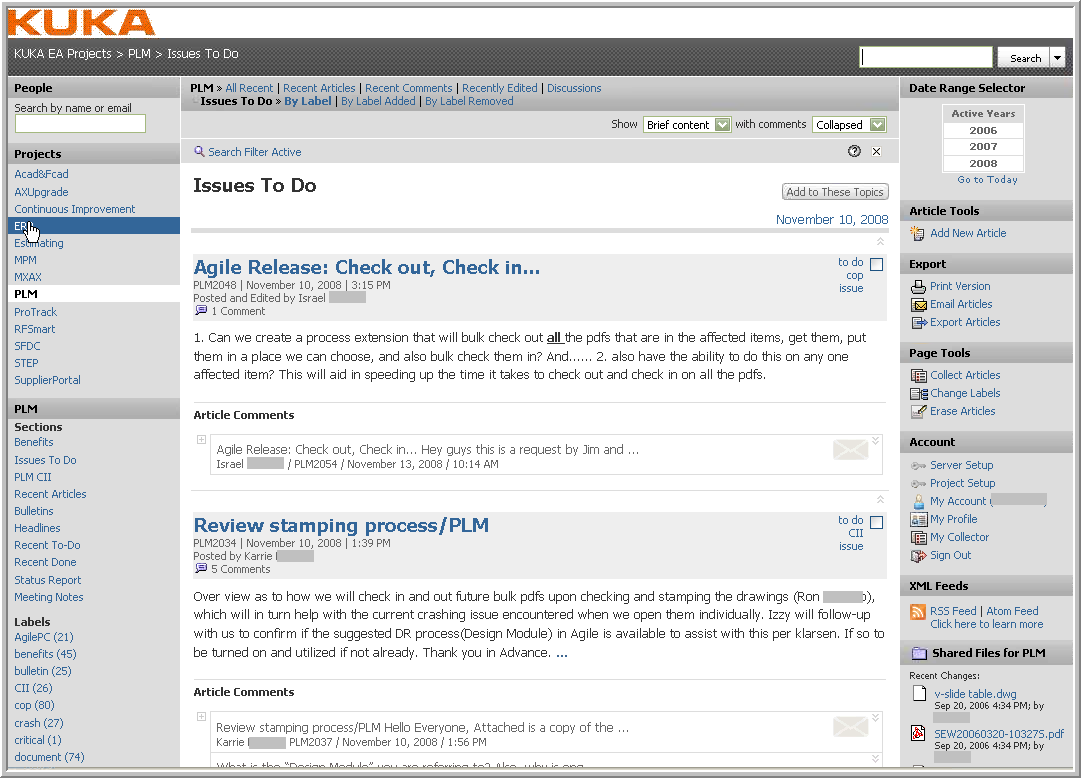Image resolution: width=1081 pixels, height=778 pixels.
Task: Tick the Review stamping process article checkbox
Action: [876, 523]
